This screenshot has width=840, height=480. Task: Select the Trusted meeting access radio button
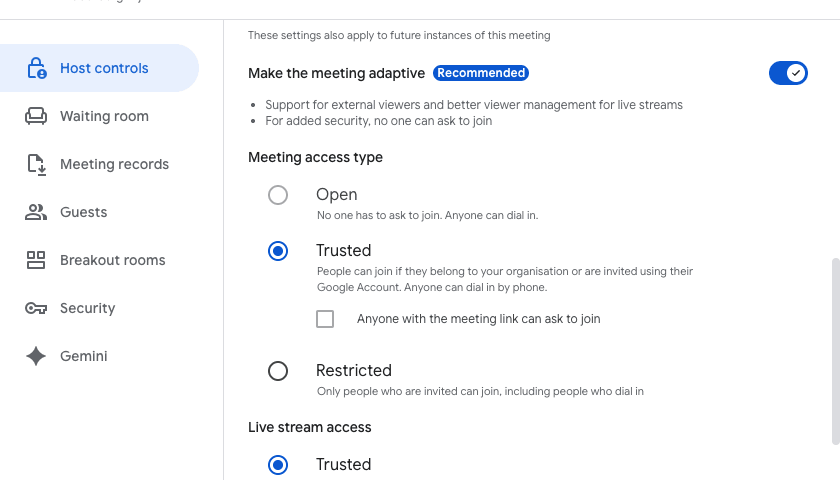click(278, 251)
